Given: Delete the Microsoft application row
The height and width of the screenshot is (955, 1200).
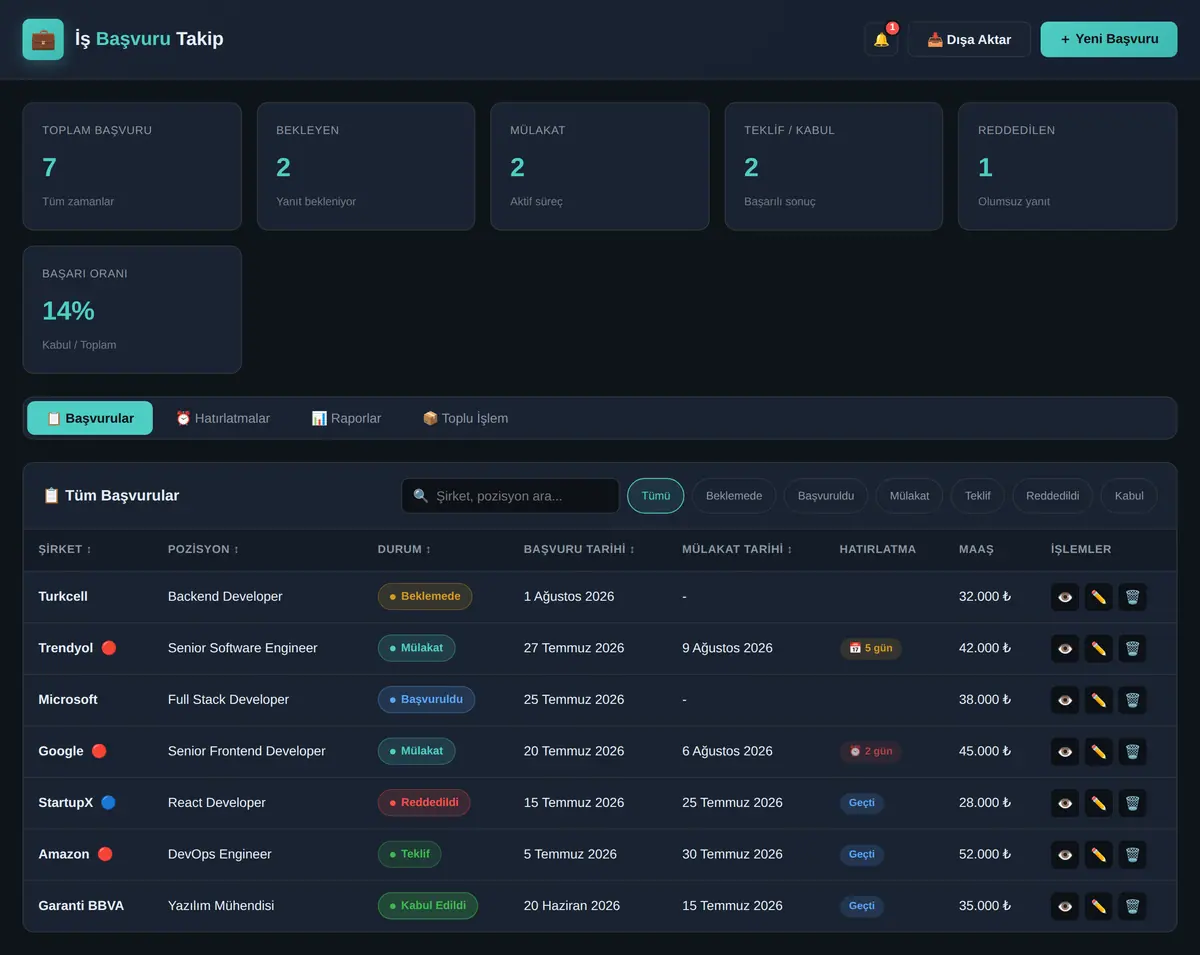Looking at the screenshot, I should click(x=1132, y=700).
